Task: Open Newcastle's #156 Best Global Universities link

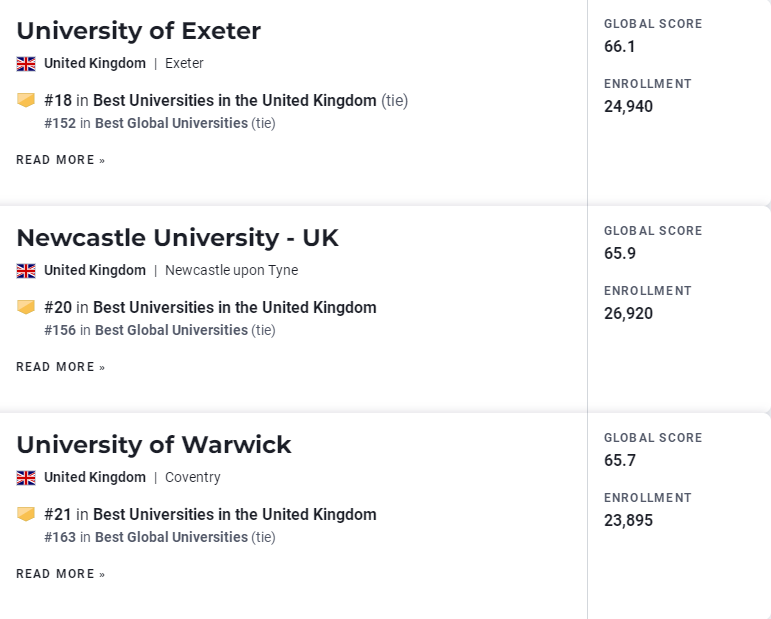Action: pyautogui.click(x=171, y=330)
